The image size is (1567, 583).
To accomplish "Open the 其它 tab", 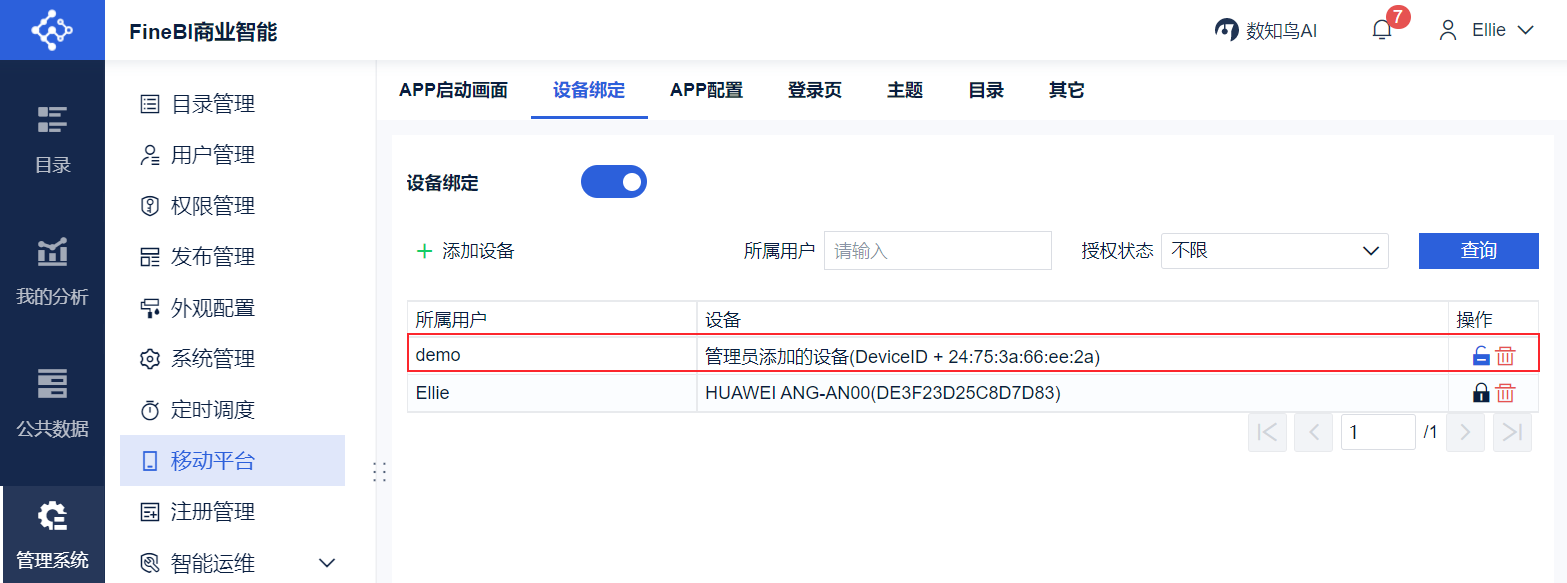I will coord(1066,90).
